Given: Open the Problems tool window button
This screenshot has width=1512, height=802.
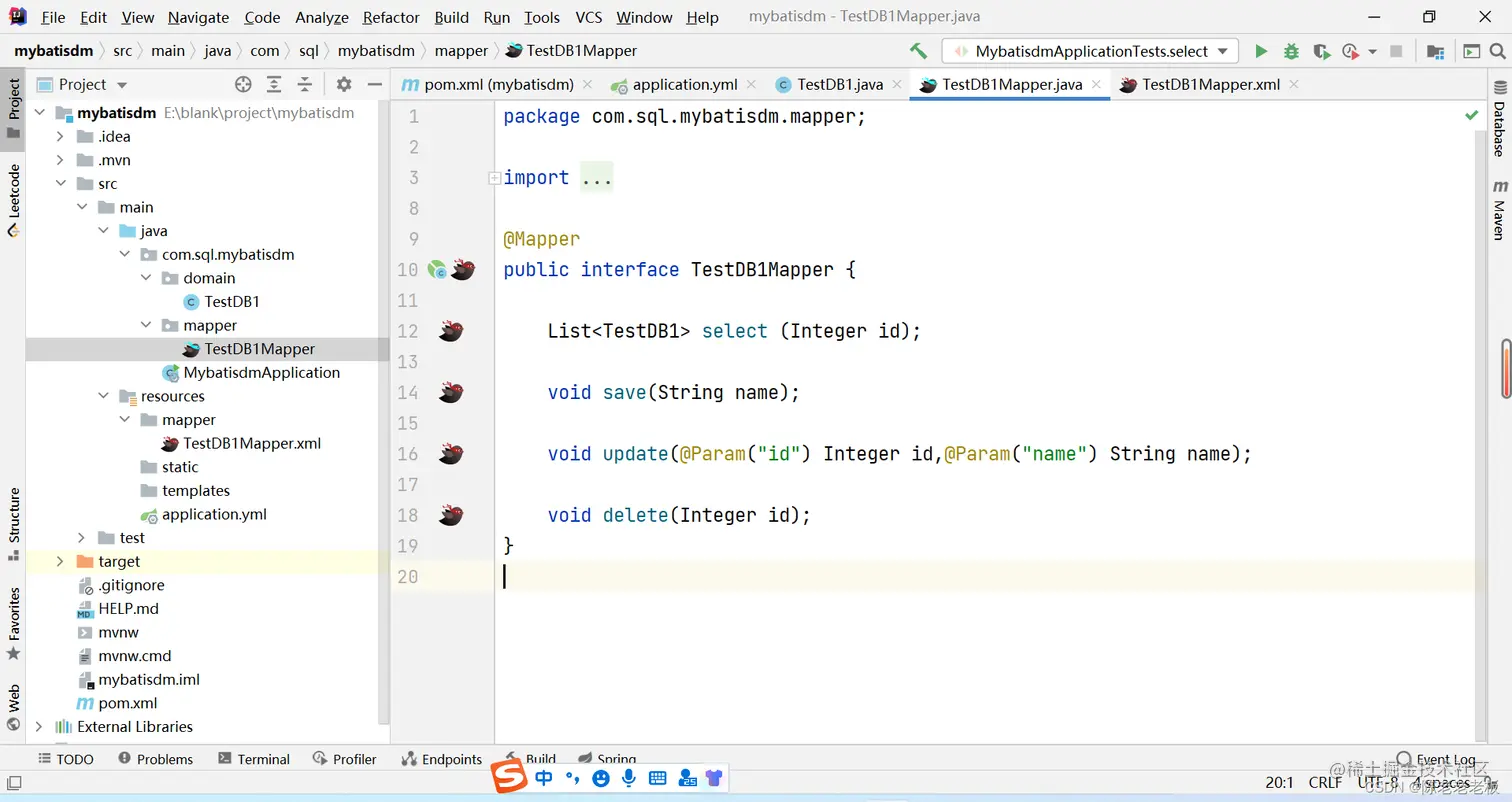Looking at the screenshot, I should 155,759.
